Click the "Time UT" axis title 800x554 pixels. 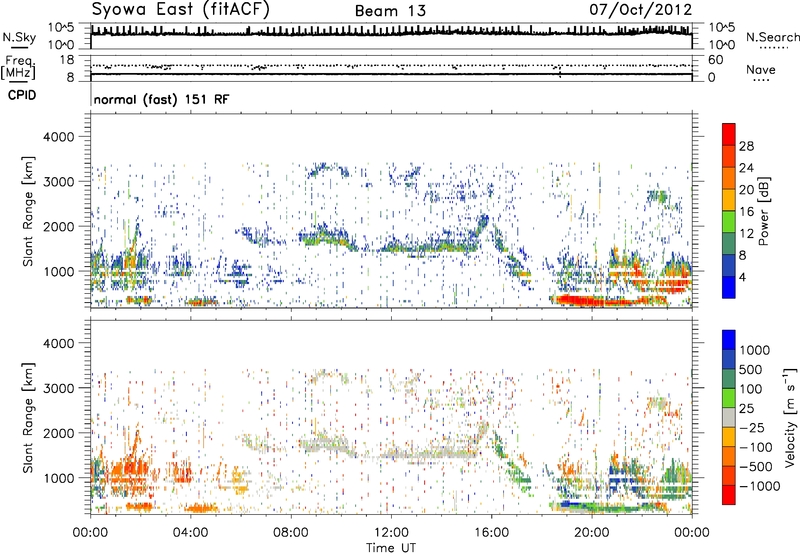point(391,548)
